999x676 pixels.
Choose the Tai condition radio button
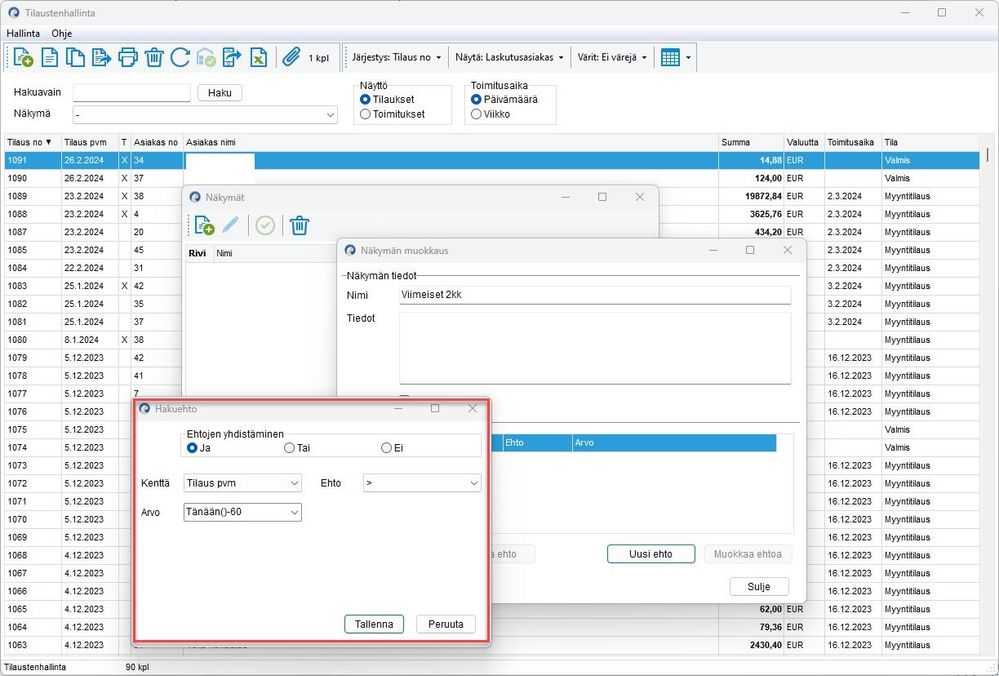[x=289, y=448]
